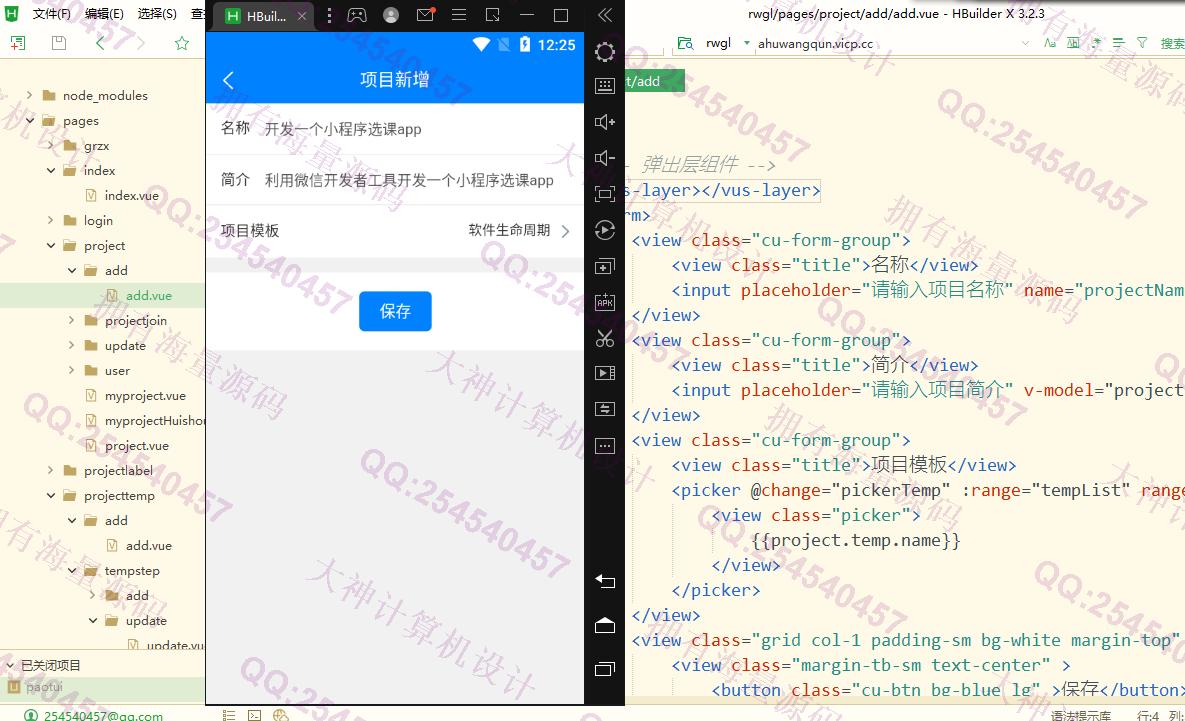This screenshot has width=1185, height=721.
Task: Open the emulator settings gear icon
Action: (605, 52)
